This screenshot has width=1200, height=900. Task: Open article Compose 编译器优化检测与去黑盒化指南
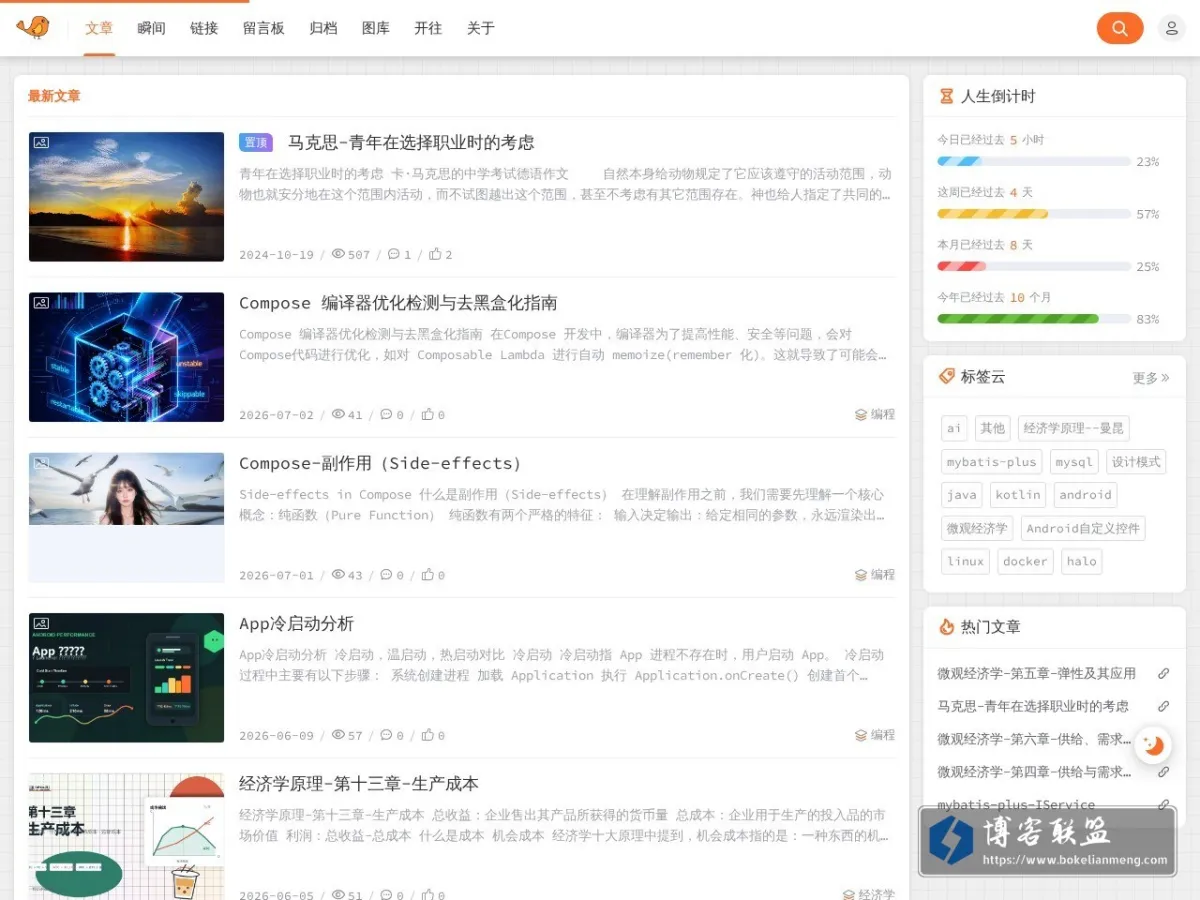point(398,303)
